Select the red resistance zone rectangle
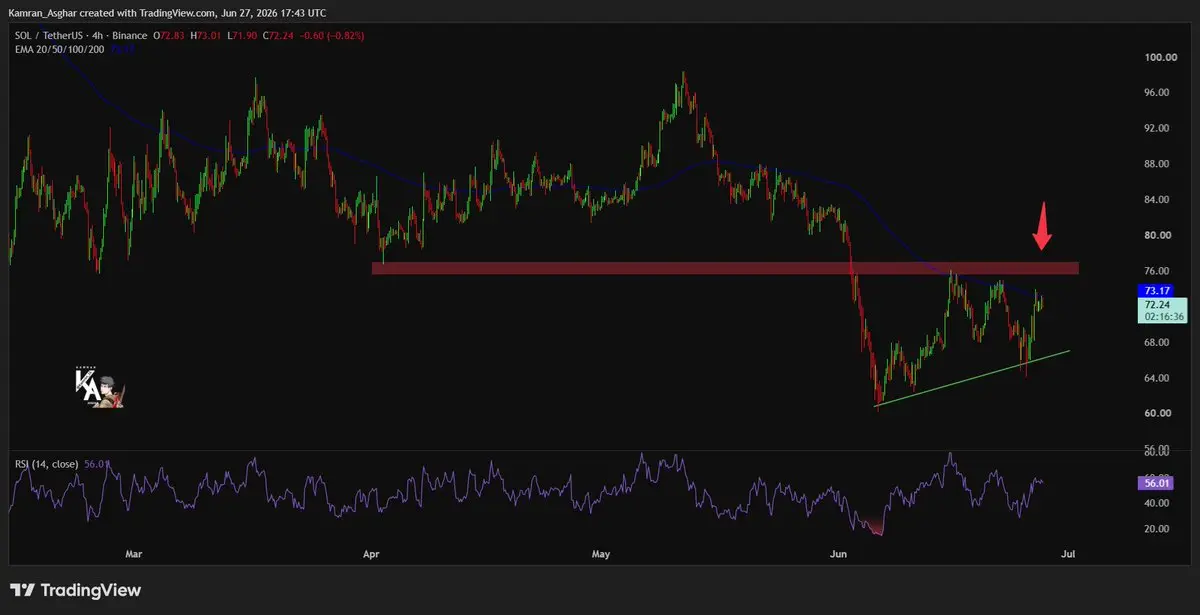 pos(725,268)
